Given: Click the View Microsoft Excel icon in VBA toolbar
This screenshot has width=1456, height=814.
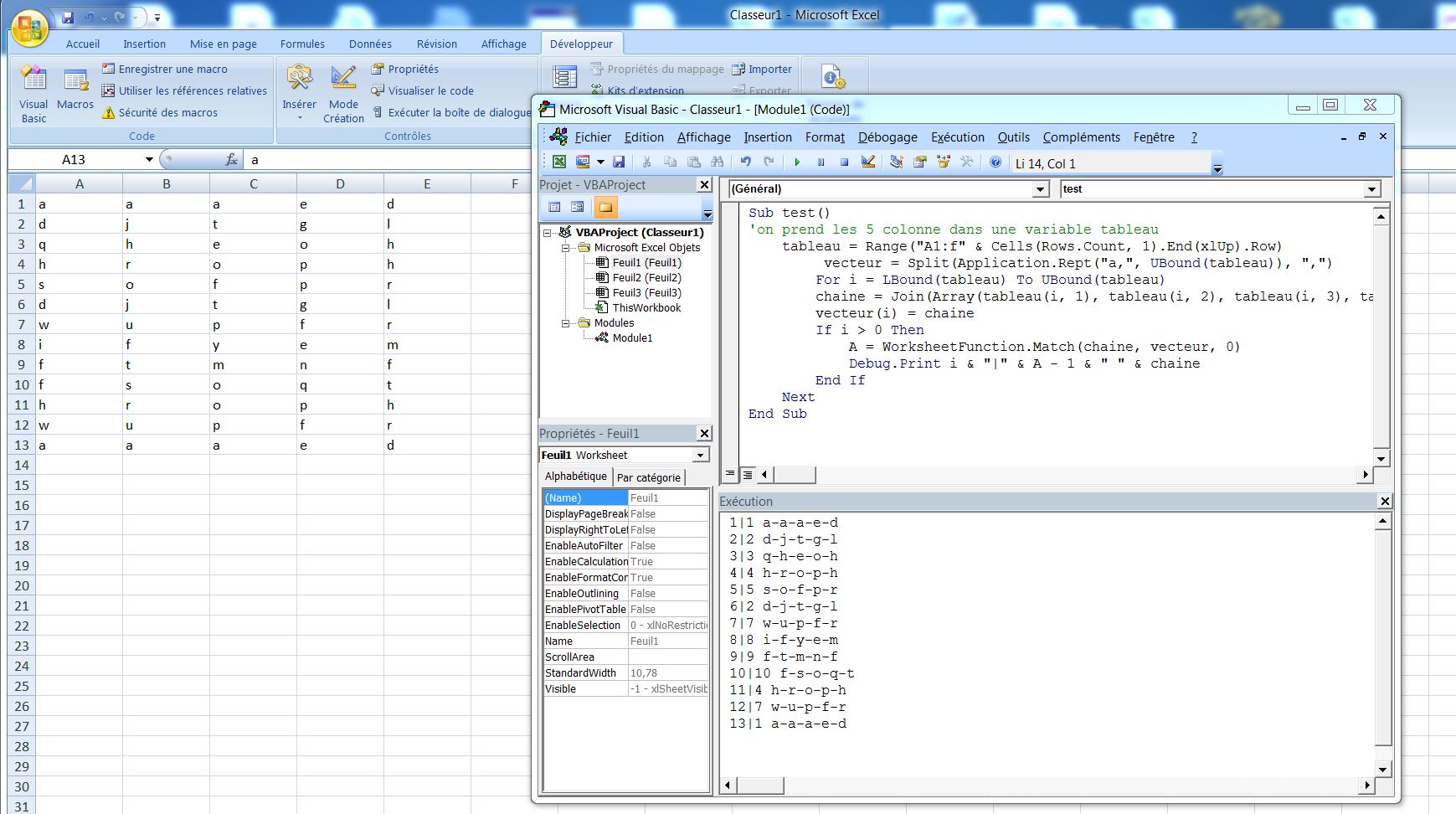Looking at the screenshot, I should [x=559, y=162].
